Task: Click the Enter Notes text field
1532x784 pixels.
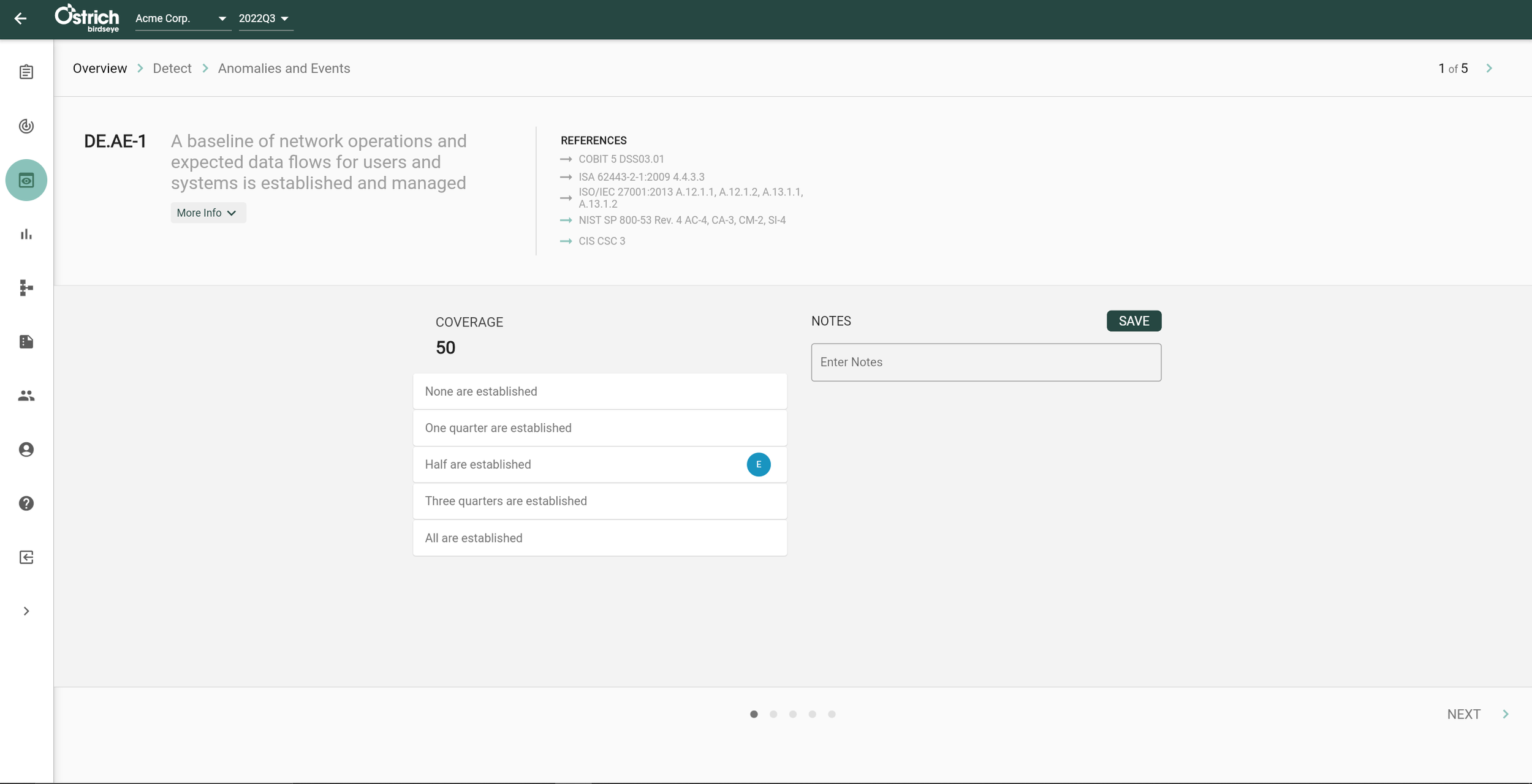Action: 985,363
